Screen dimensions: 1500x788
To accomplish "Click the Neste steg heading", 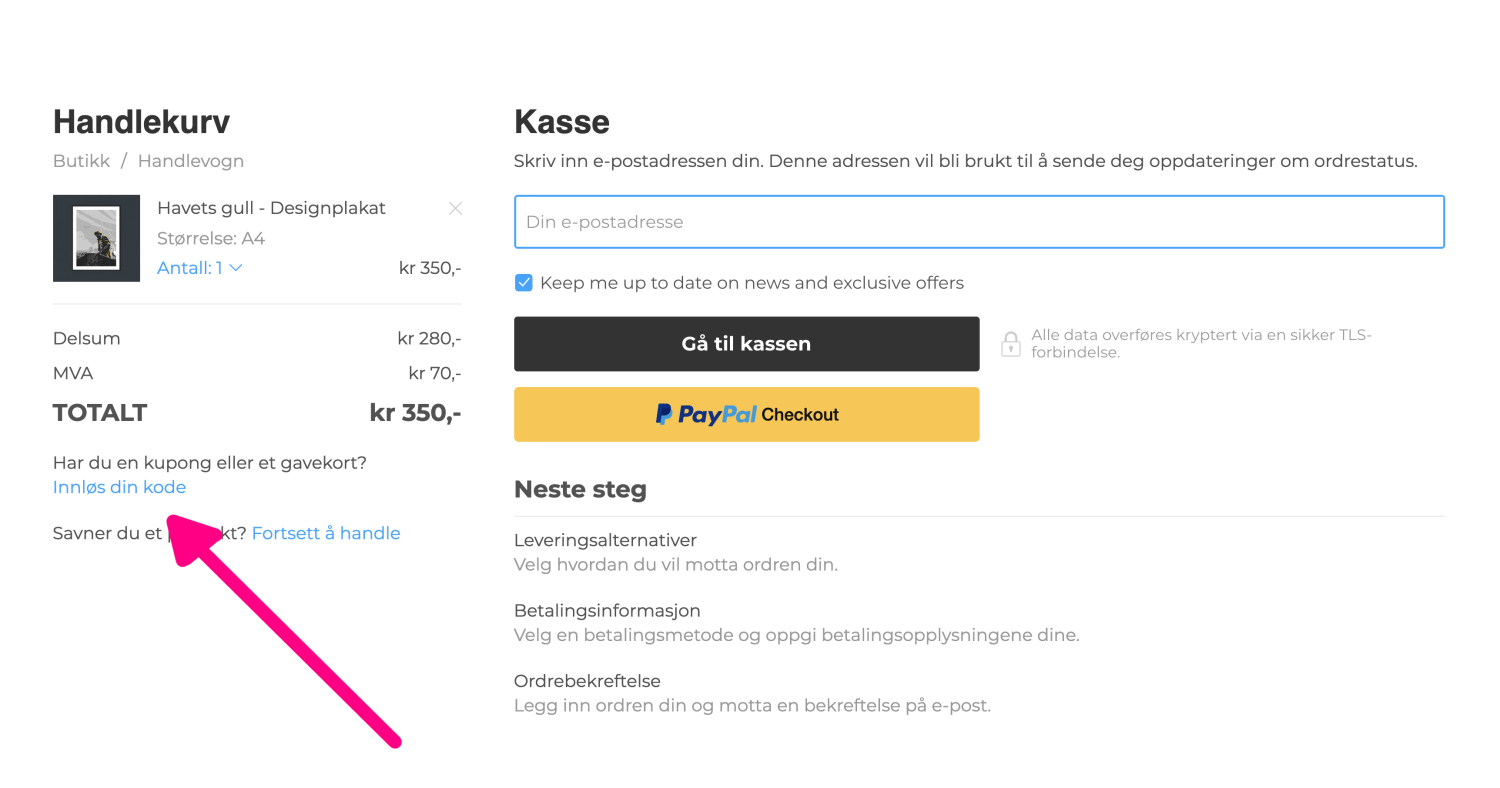I will (x=580, y=490).
